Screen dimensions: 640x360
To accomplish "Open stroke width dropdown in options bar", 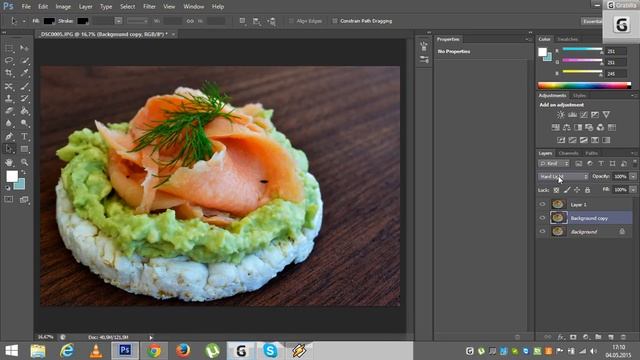I will 118,21.
